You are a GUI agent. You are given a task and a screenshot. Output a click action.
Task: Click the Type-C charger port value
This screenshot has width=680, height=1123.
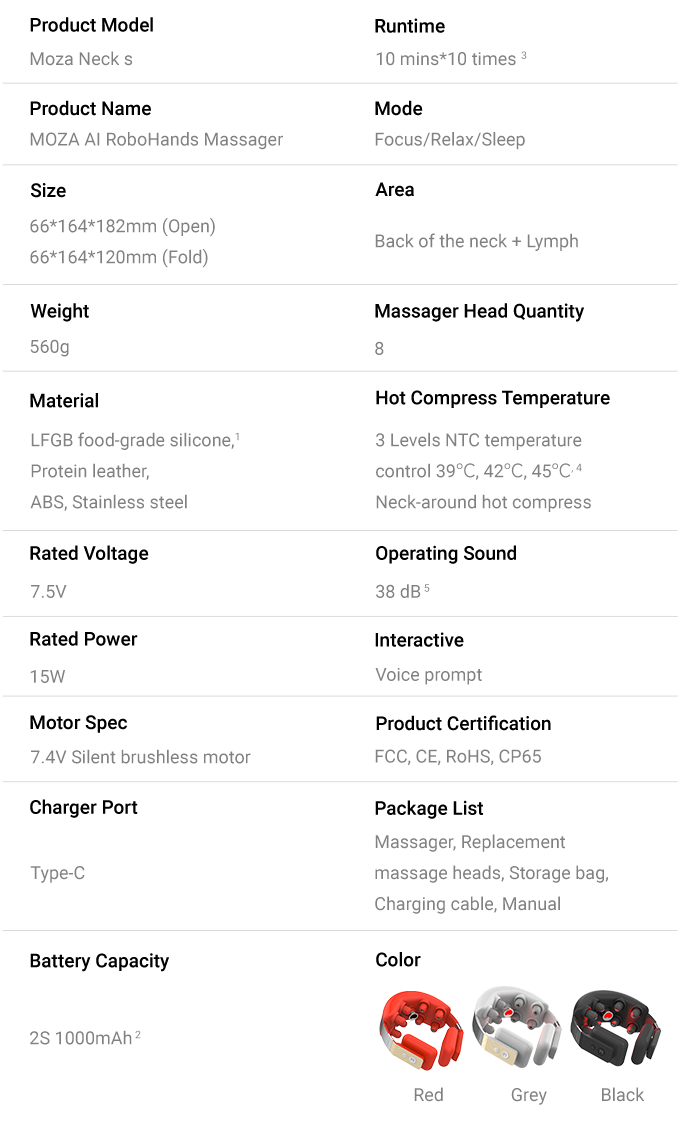click(57, 873)
